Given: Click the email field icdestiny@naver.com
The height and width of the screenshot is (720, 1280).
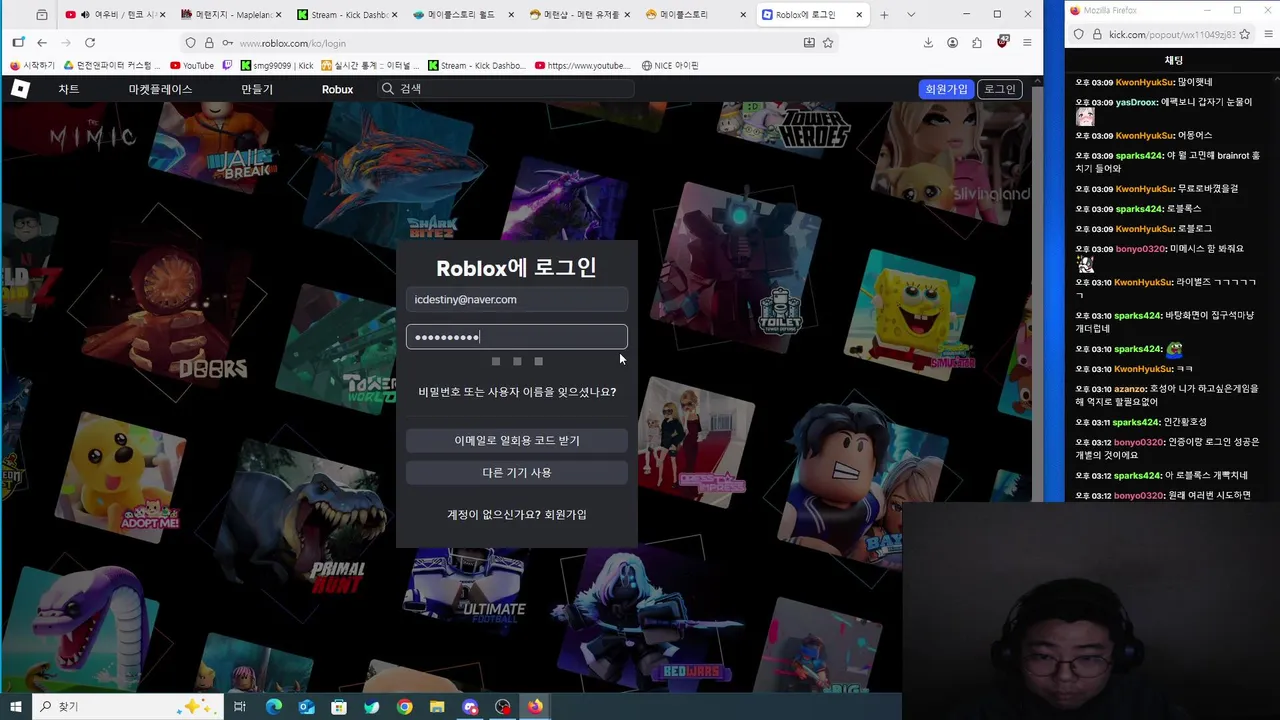Looking at the screenshot, I should click(517, 299).
